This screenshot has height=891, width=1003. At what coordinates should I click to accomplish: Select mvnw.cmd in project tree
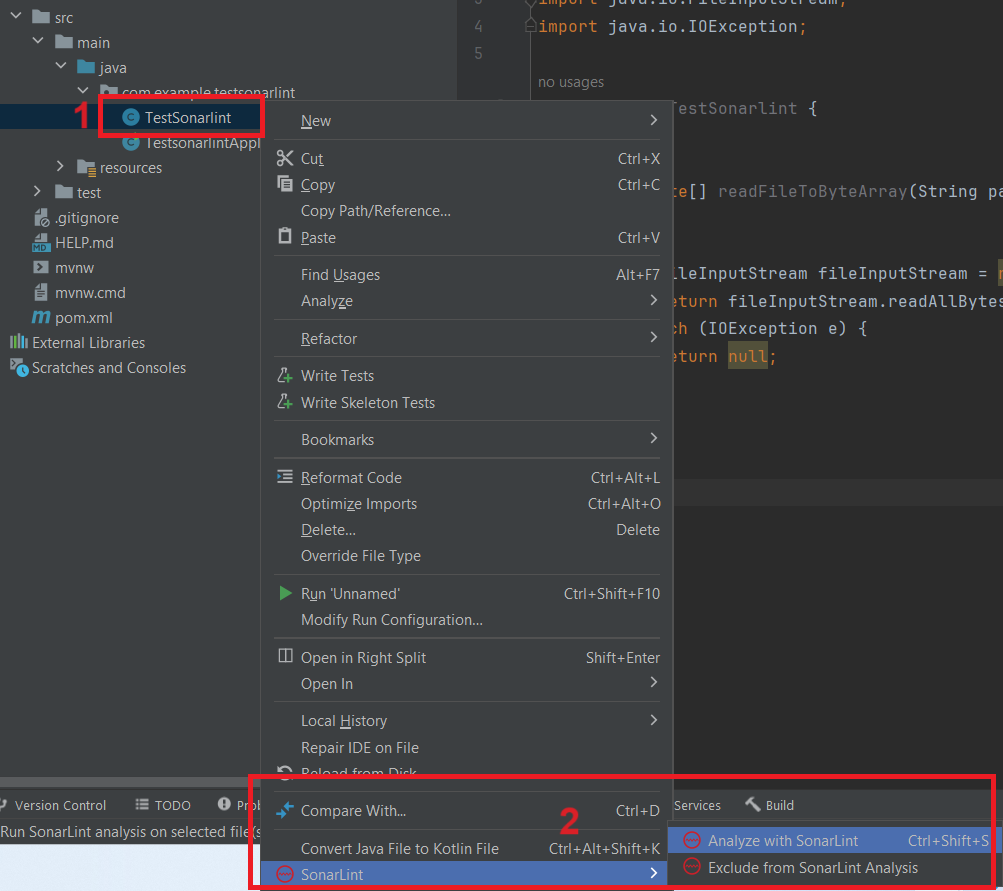point(90,293)
